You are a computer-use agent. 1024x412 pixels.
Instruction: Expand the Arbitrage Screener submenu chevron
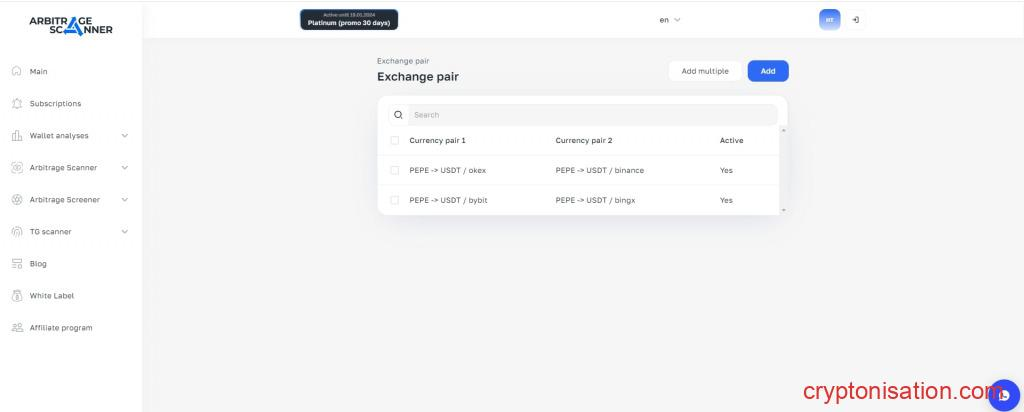[x=125, y=199]
